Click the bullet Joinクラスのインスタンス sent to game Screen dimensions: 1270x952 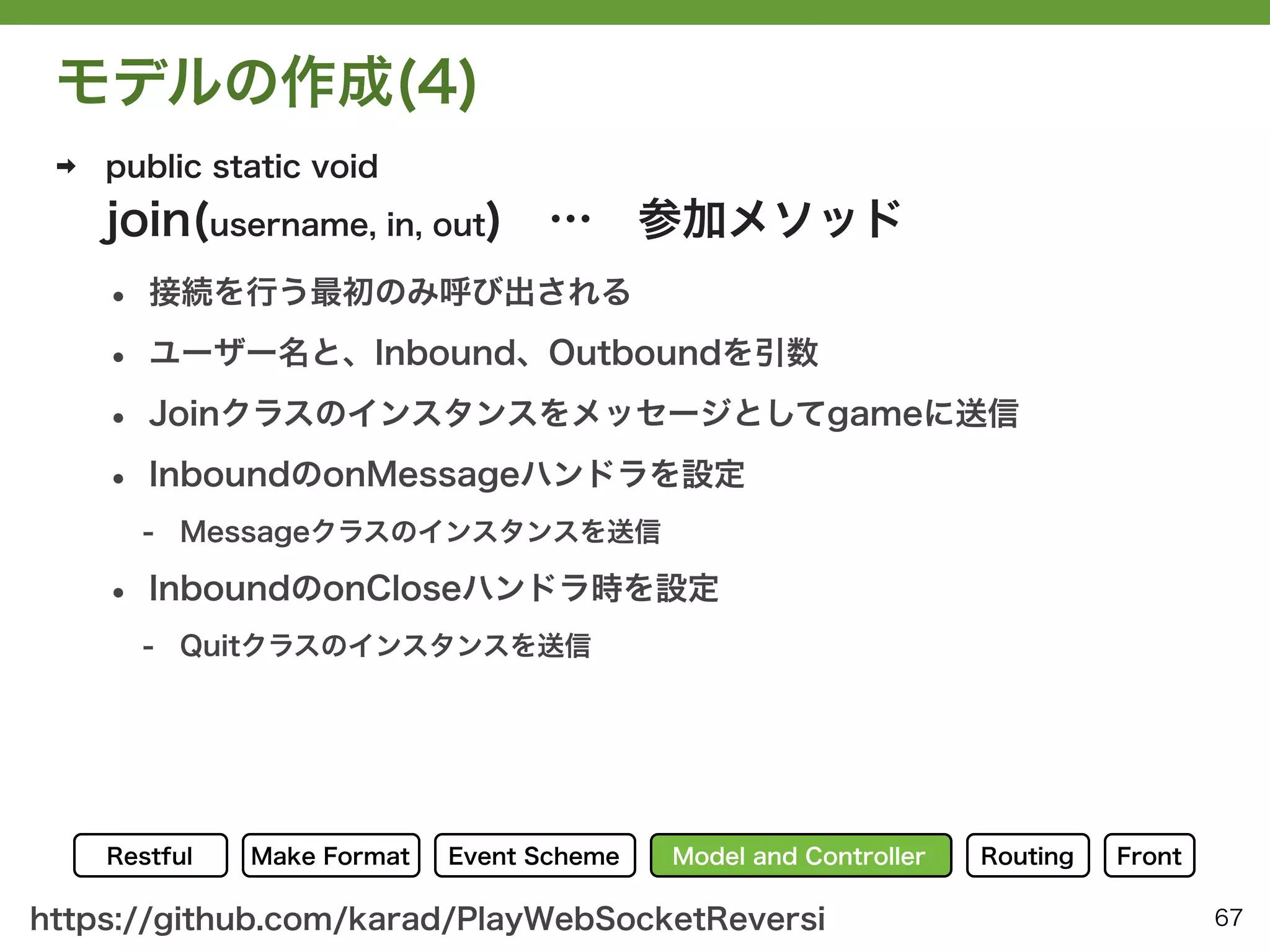(x=584, y=413)
